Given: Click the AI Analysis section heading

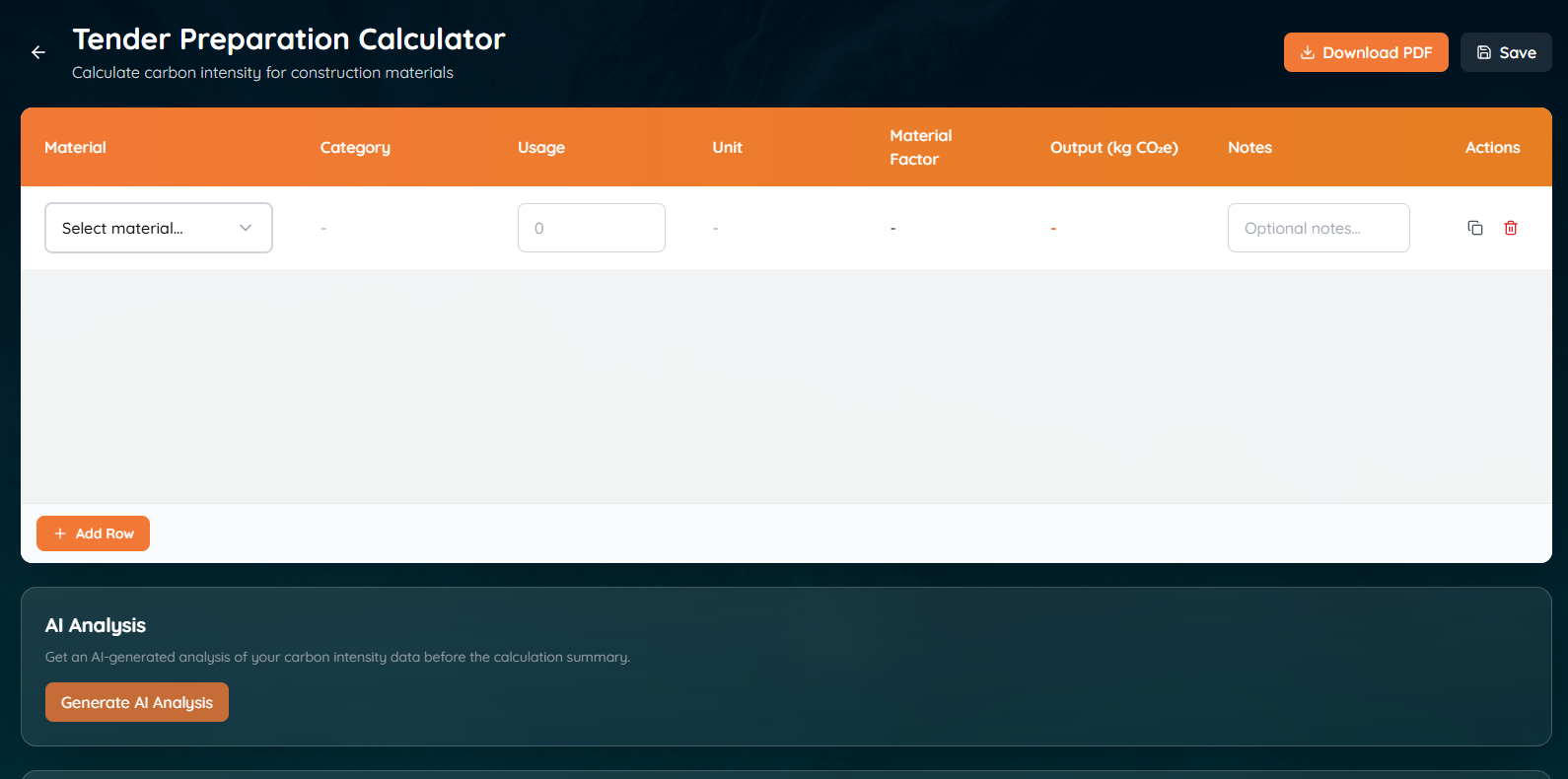Looking at the screenshot, I should tap(96, 625).
